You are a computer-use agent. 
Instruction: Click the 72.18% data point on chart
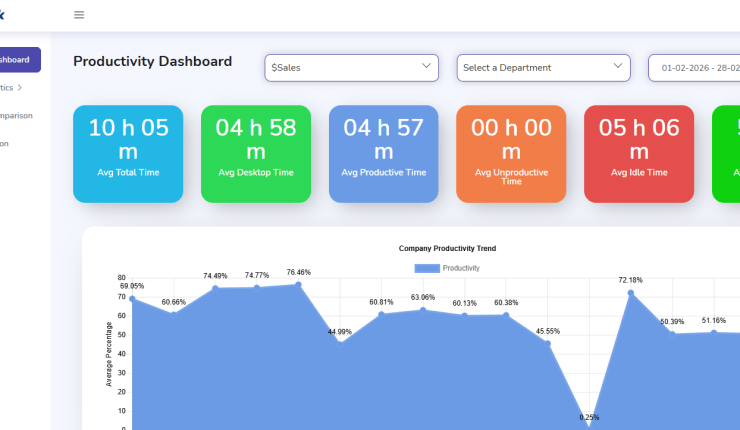point(630,293)
